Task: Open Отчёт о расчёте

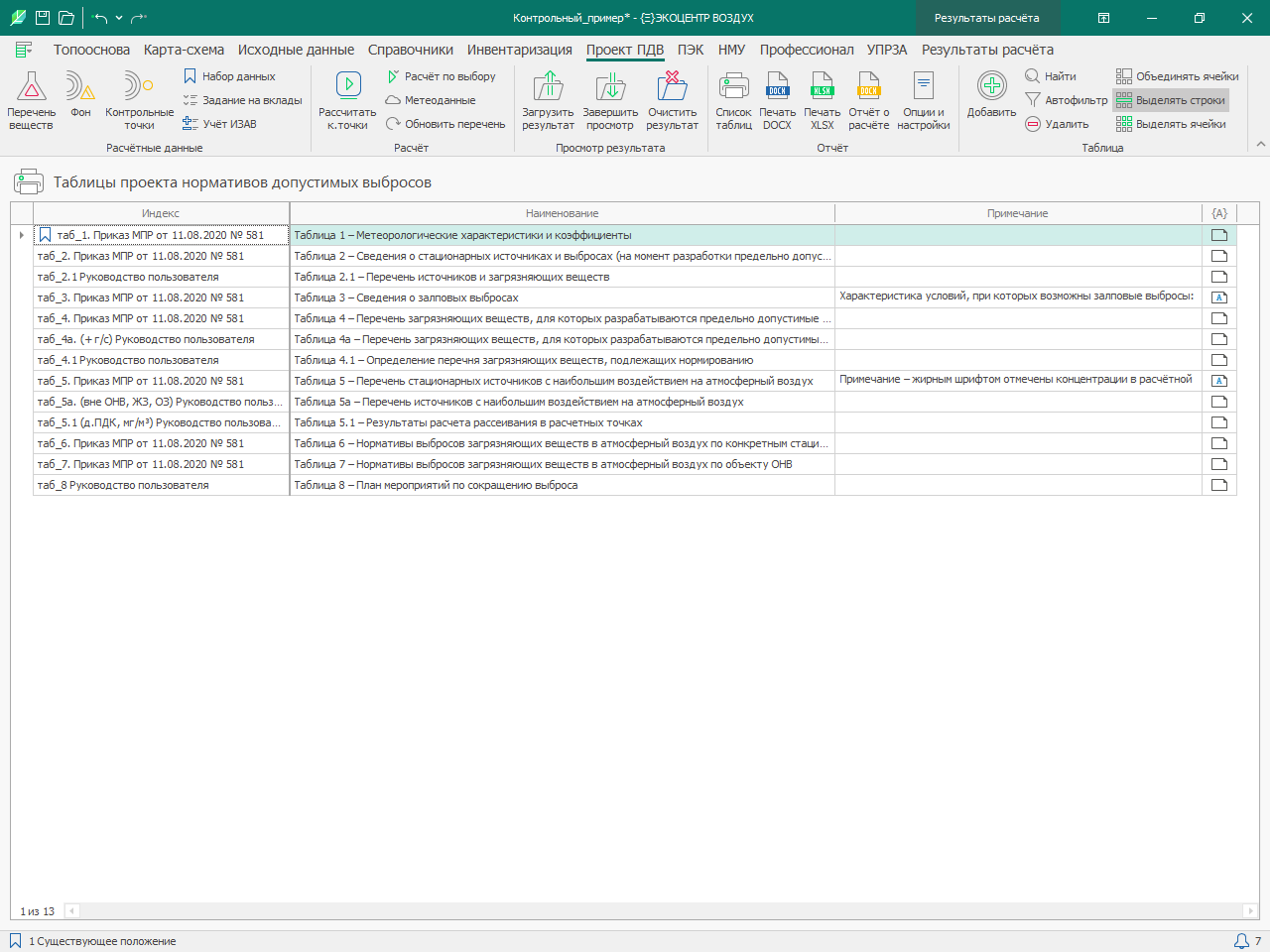Action: tap(869, 101)
